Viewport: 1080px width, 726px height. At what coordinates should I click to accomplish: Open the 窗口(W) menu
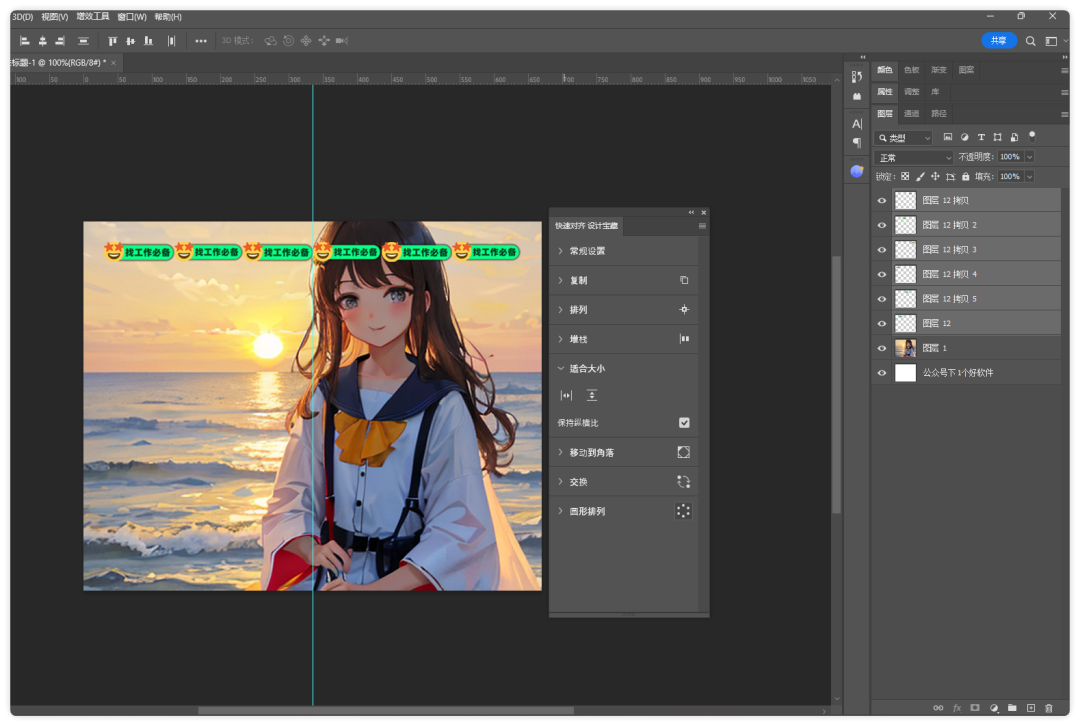coord(131,17)
